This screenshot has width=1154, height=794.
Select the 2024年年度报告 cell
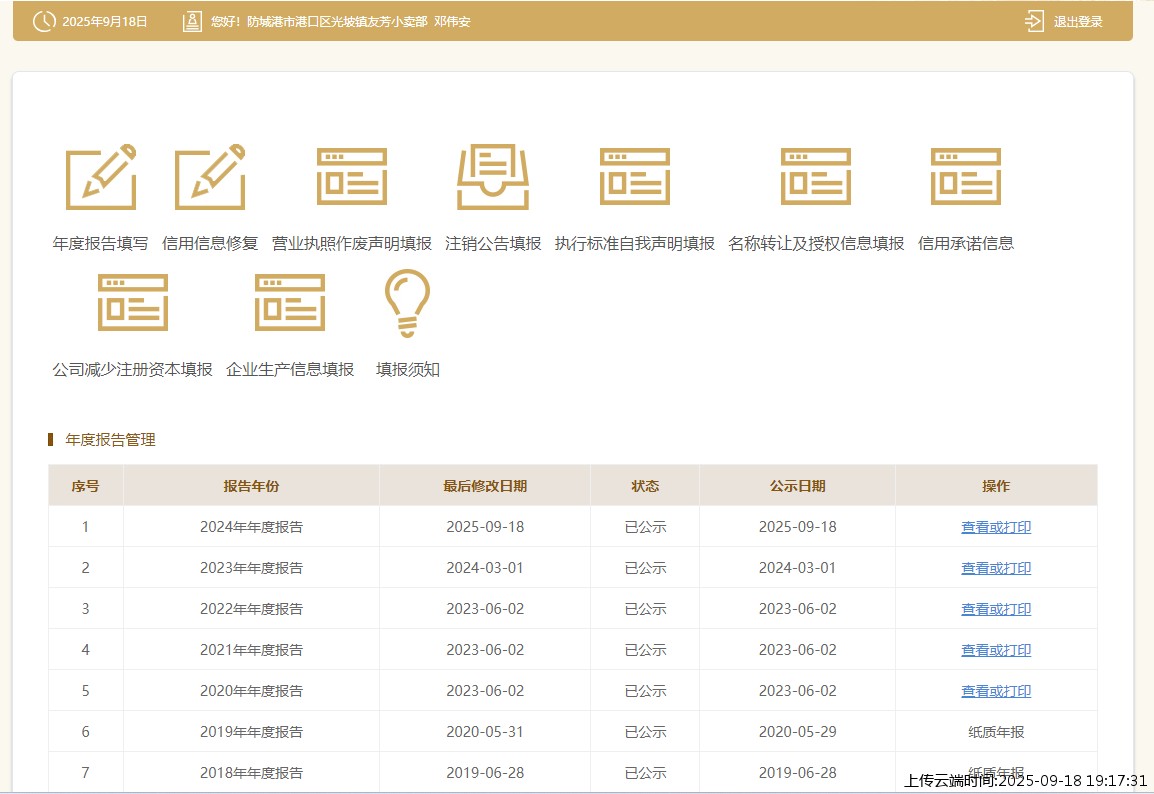pyautogui.click(x=251, y=527)
